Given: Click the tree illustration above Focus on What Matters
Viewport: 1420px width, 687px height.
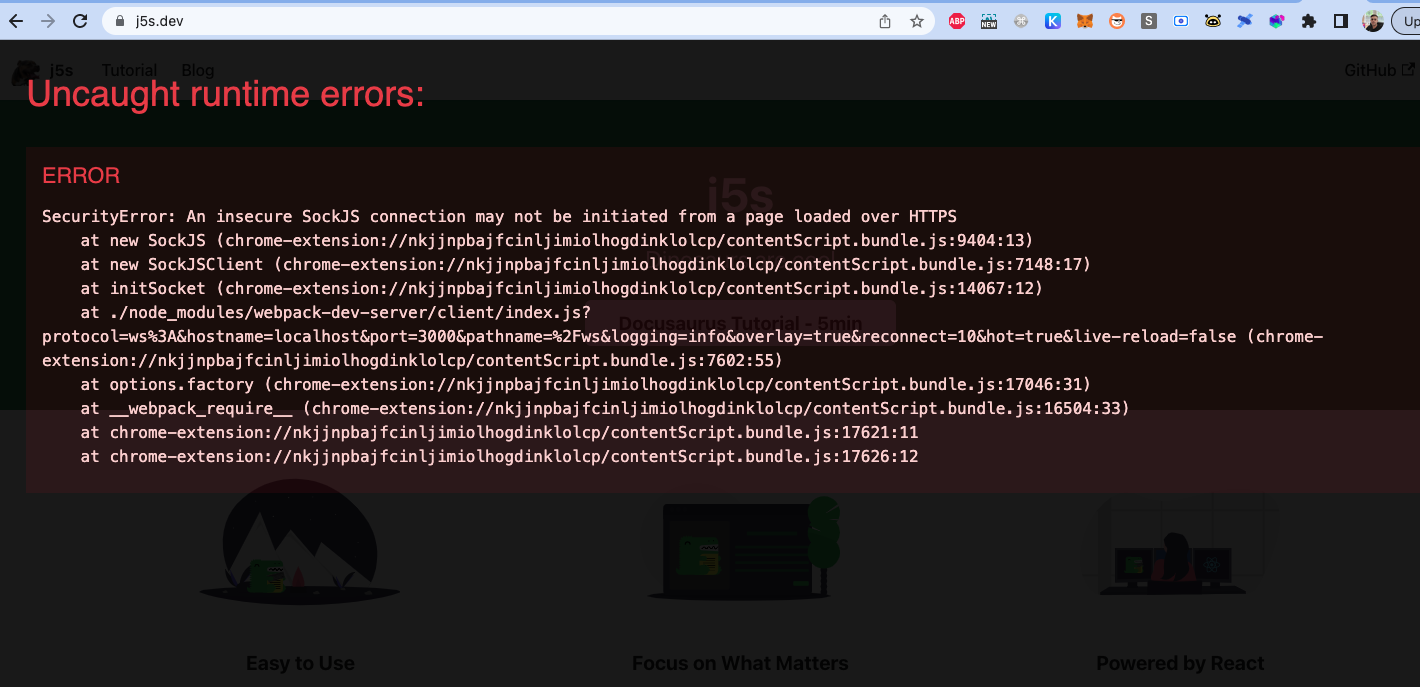Looking at the screenshot, I should click(x=740, y=548).
